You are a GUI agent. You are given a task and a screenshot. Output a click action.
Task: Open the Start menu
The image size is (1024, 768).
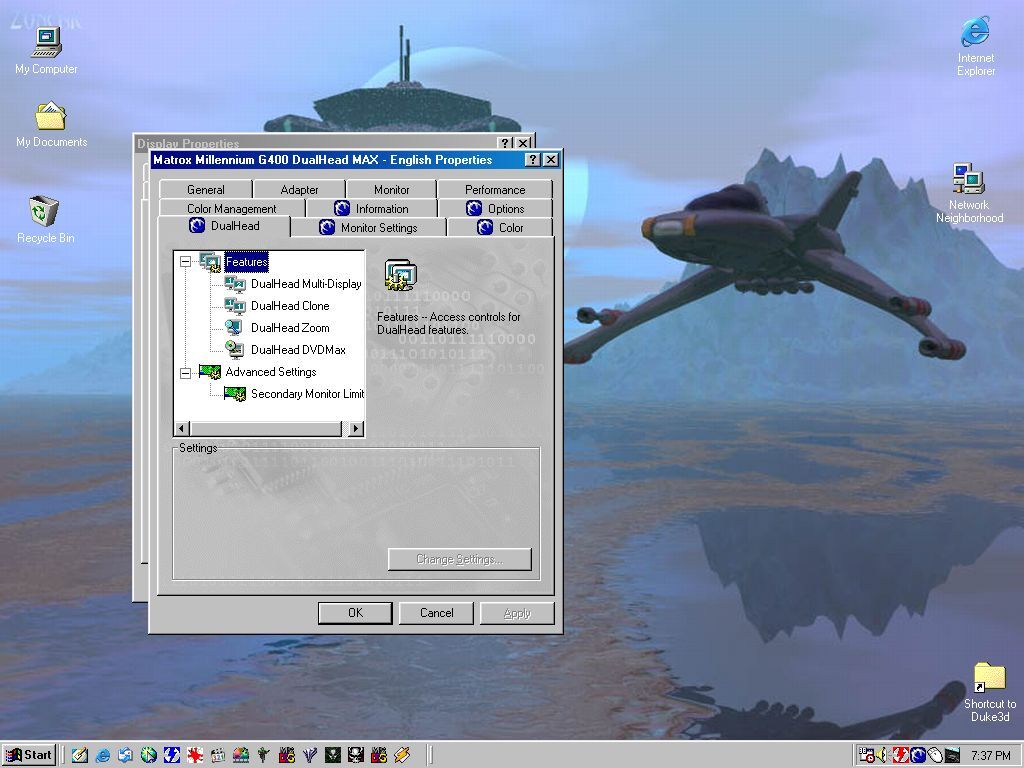tap(29, 755)
